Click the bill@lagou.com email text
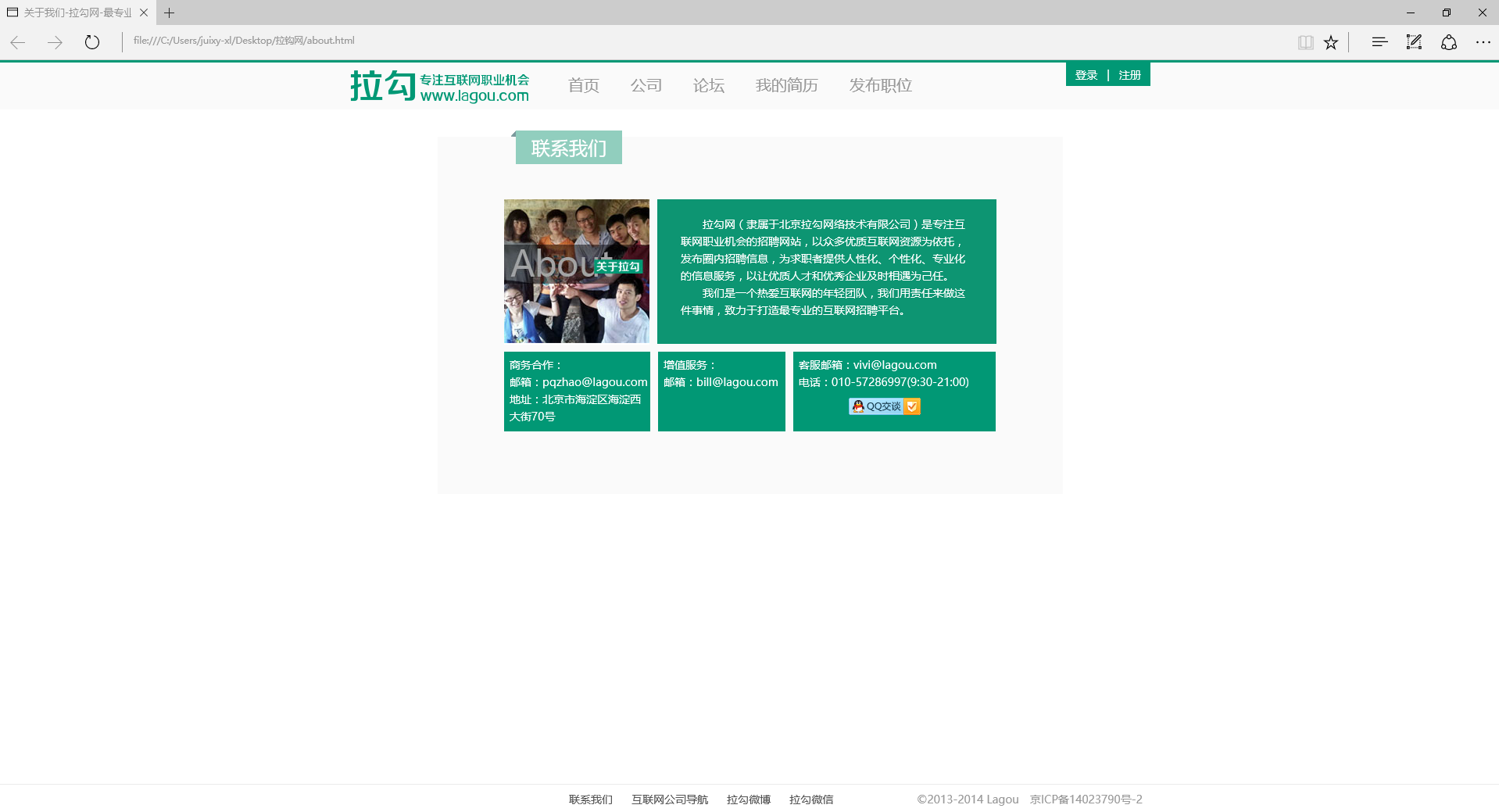 tap(737, 382)
